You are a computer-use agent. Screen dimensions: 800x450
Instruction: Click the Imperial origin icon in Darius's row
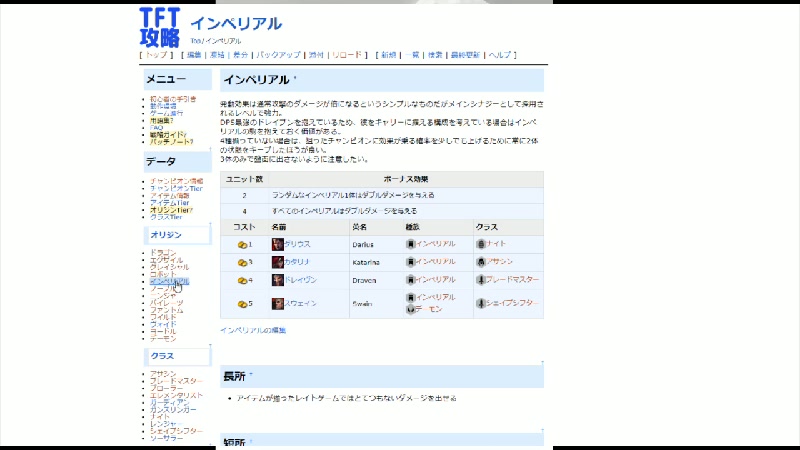click(411, 244)
